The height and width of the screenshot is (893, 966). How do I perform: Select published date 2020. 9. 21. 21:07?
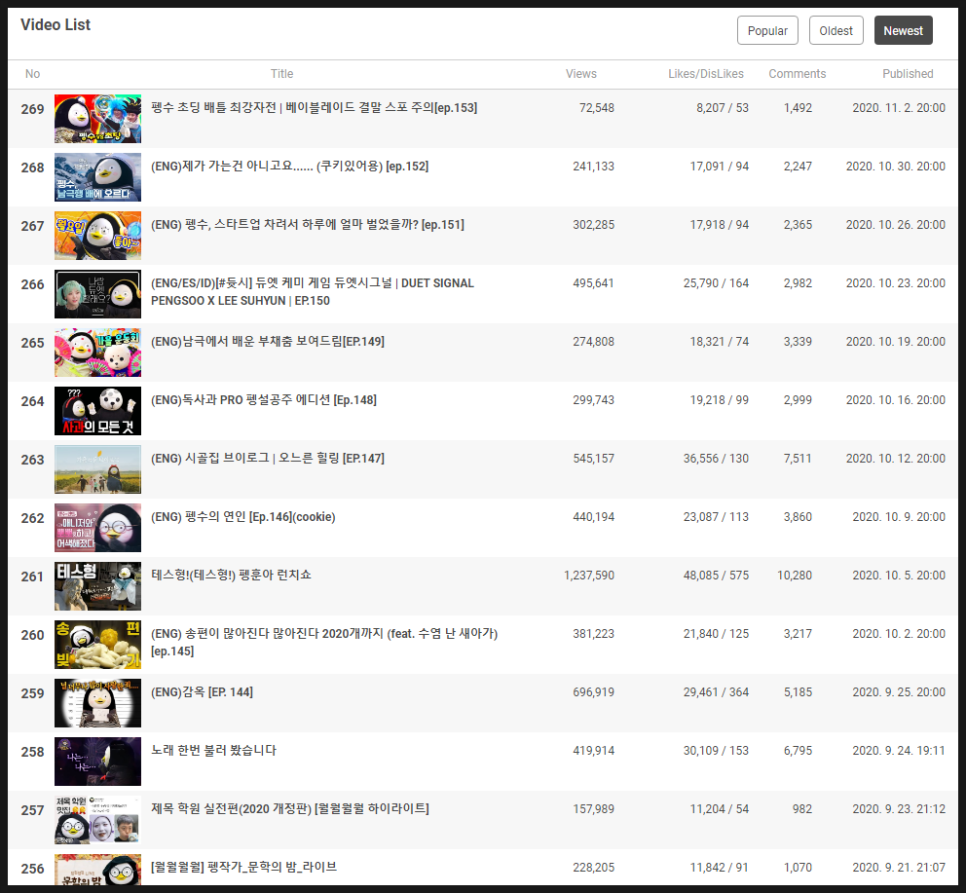point(899,868)
